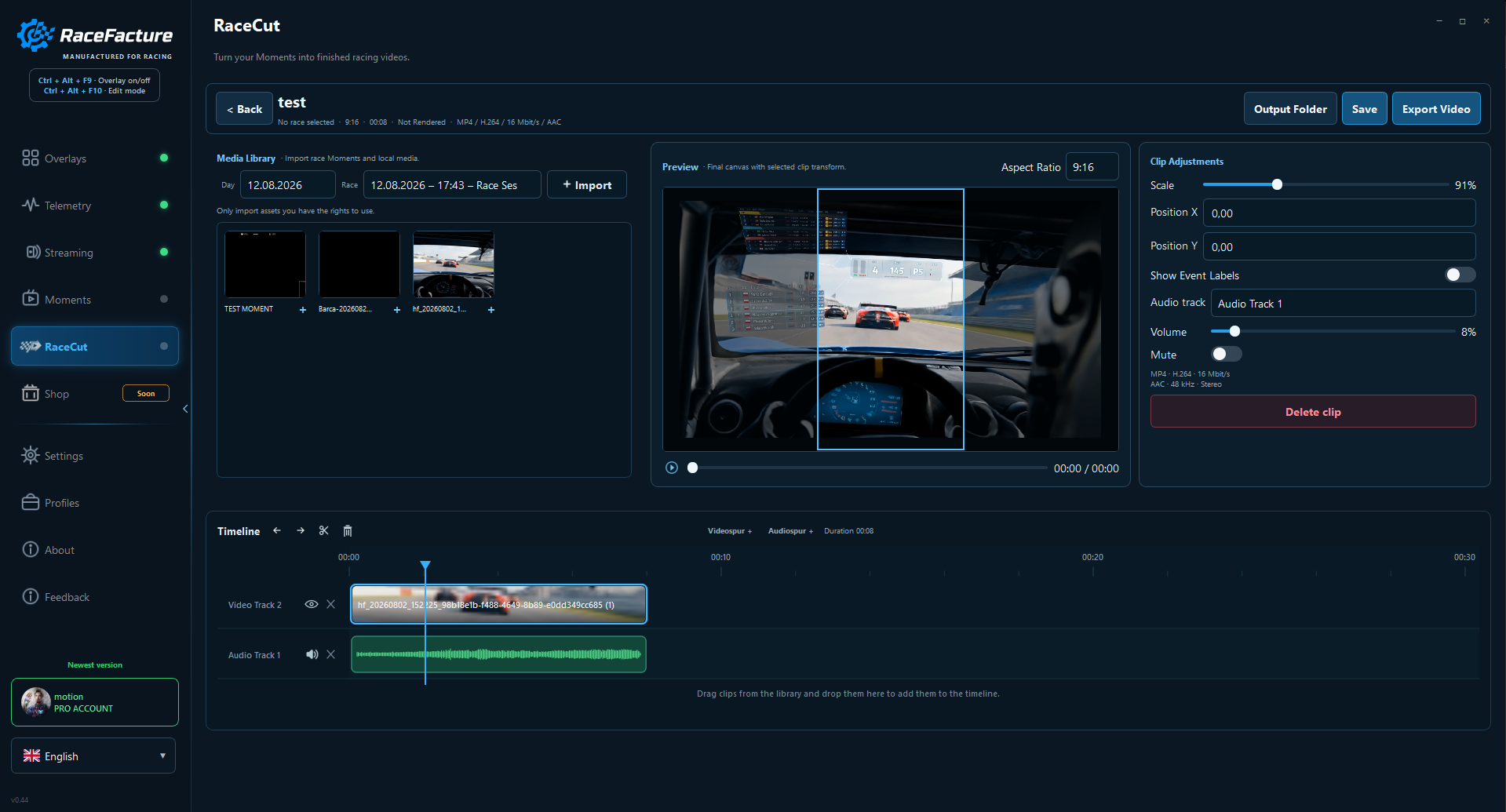Click the Back button
The width and height of the screenshot is (1506, 812).
tap(244, 109)
